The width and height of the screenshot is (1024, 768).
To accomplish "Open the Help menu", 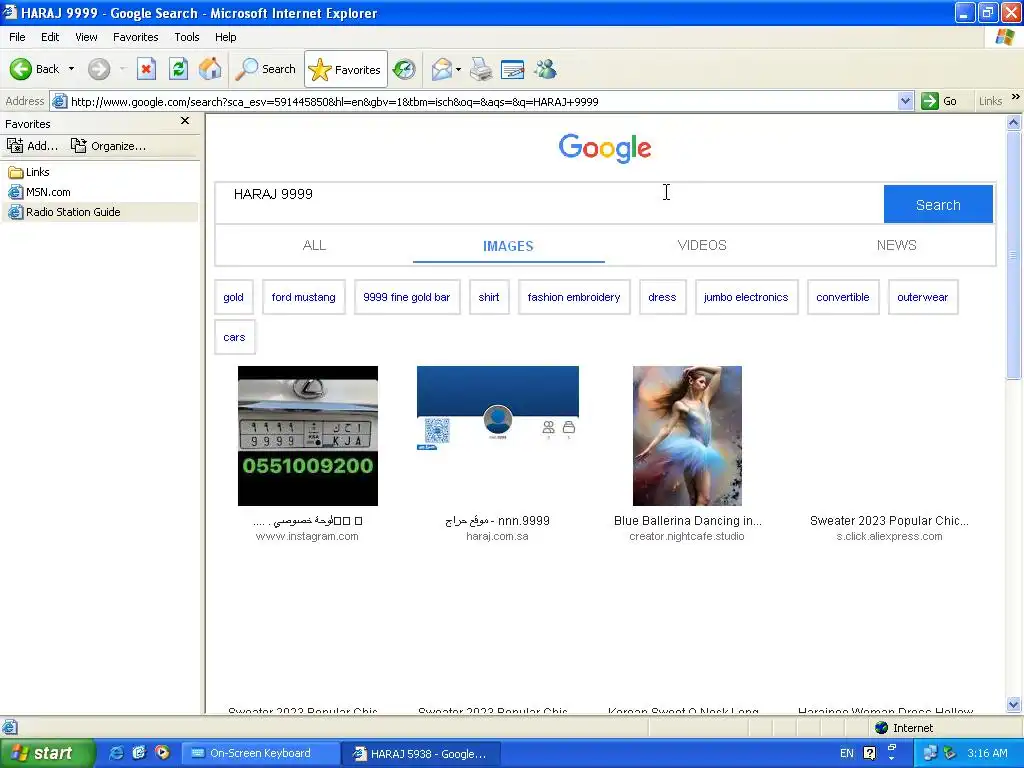I will (225, 37).
